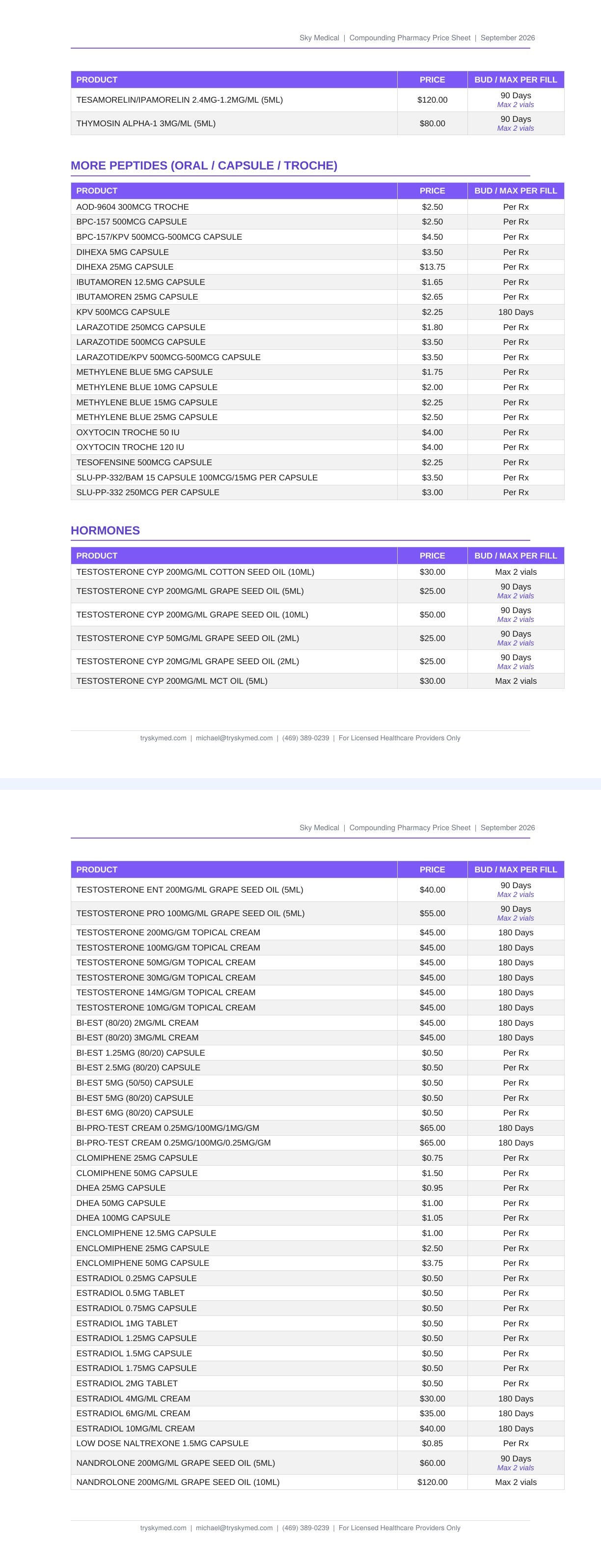The height and width of the screenshot is (1568, 601).
Task: Click $30.00 price of ESTRADIOL 4MG/ML CREAM
Action: coord(433,1399)
